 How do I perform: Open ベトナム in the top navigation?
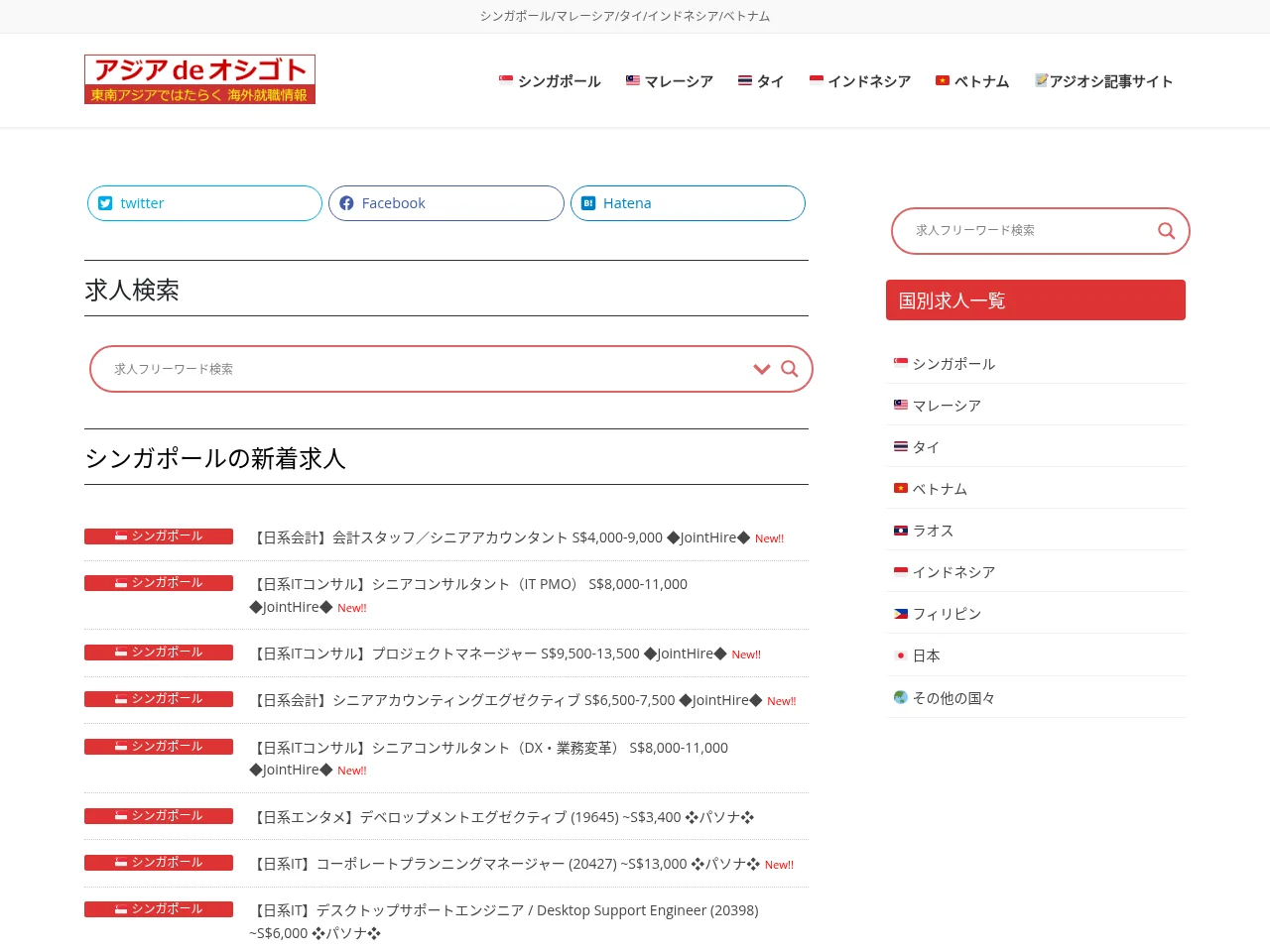coord(972,81)
